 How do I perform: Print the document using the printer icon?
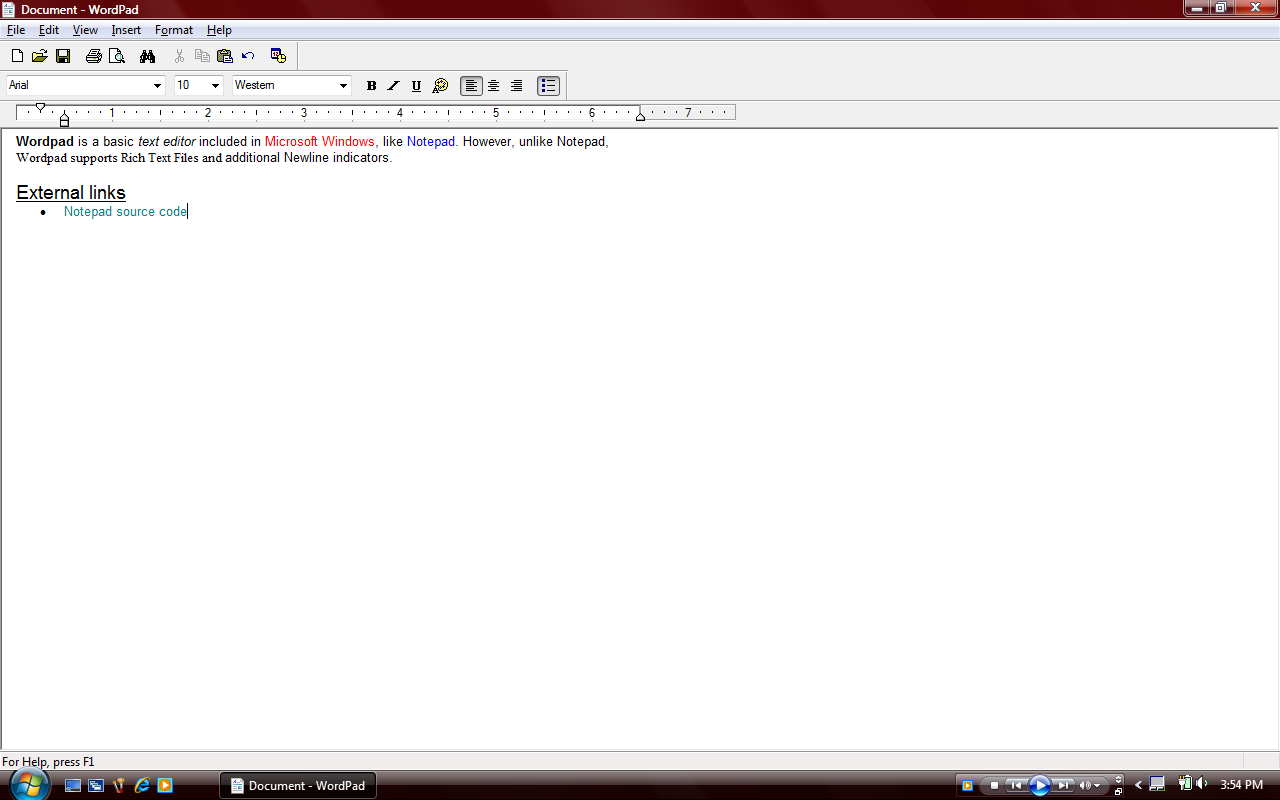click(94, 56)
